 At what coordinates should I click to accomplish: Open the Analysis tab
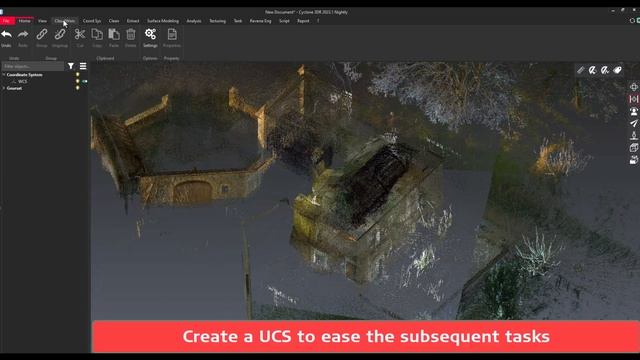(x=194, y=21)
